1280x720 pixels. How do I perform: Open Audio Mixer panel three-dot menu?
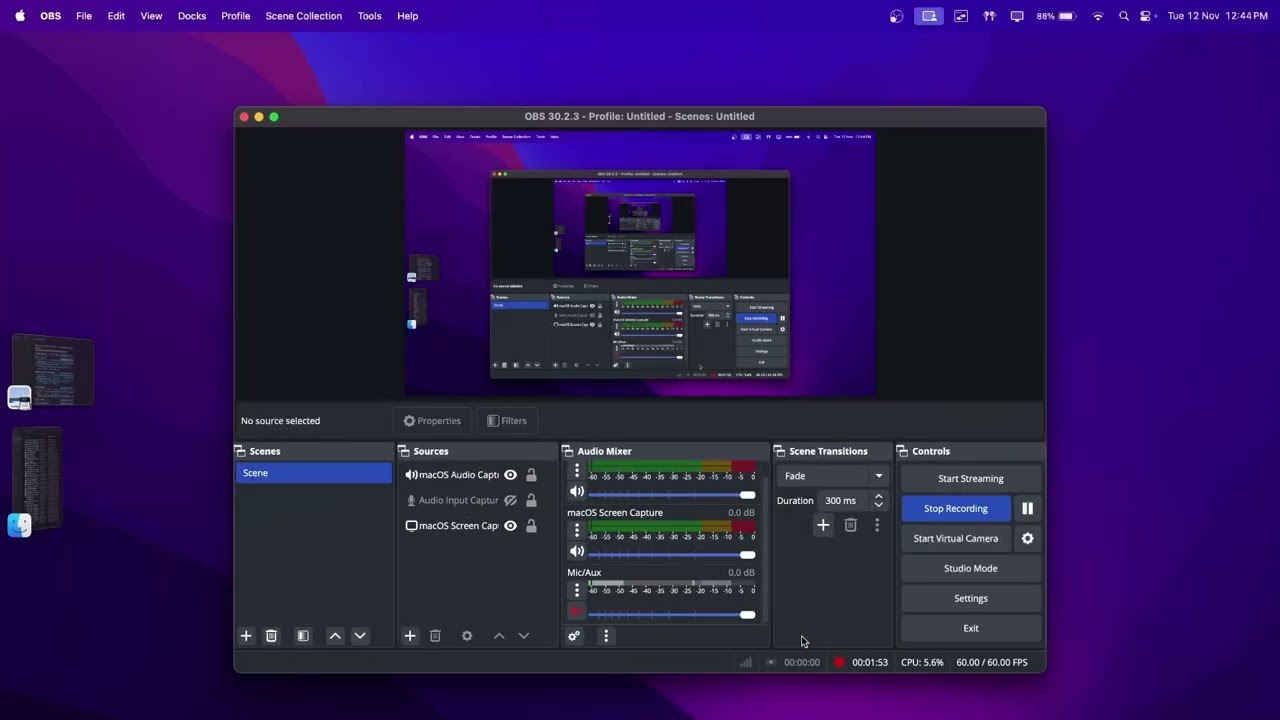[606, 636]
